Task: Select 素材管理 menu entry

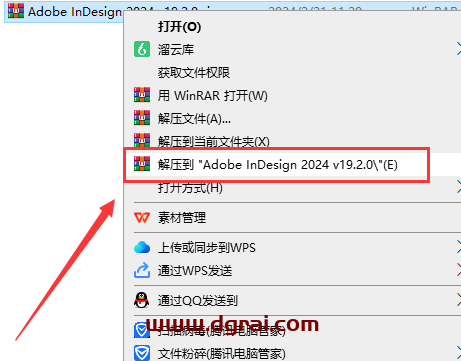Action: (182, 218)
